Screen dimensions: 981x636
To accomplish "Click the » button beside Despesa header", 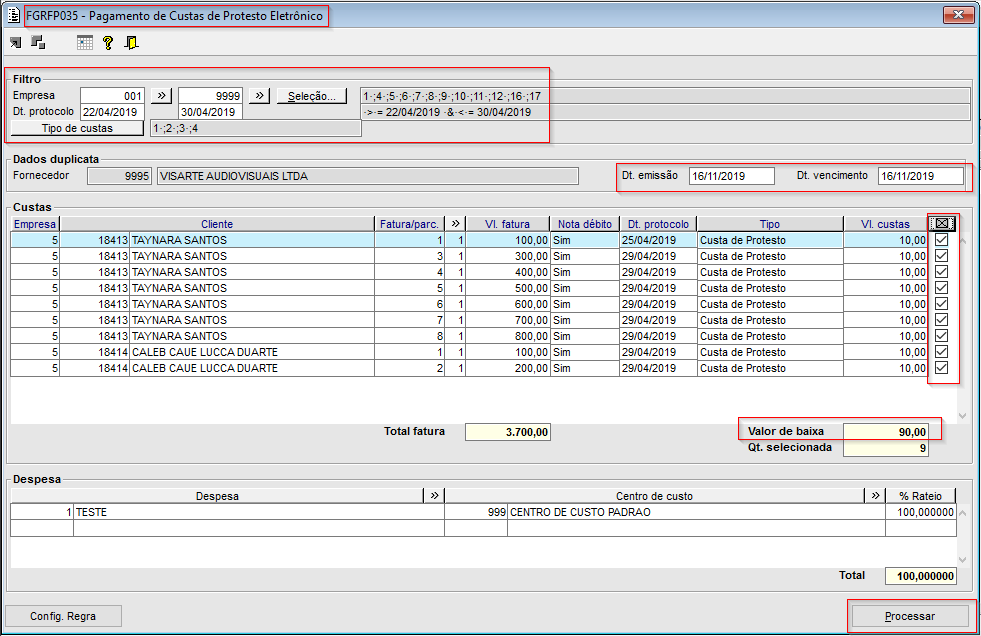I will (x=434, y=496).
